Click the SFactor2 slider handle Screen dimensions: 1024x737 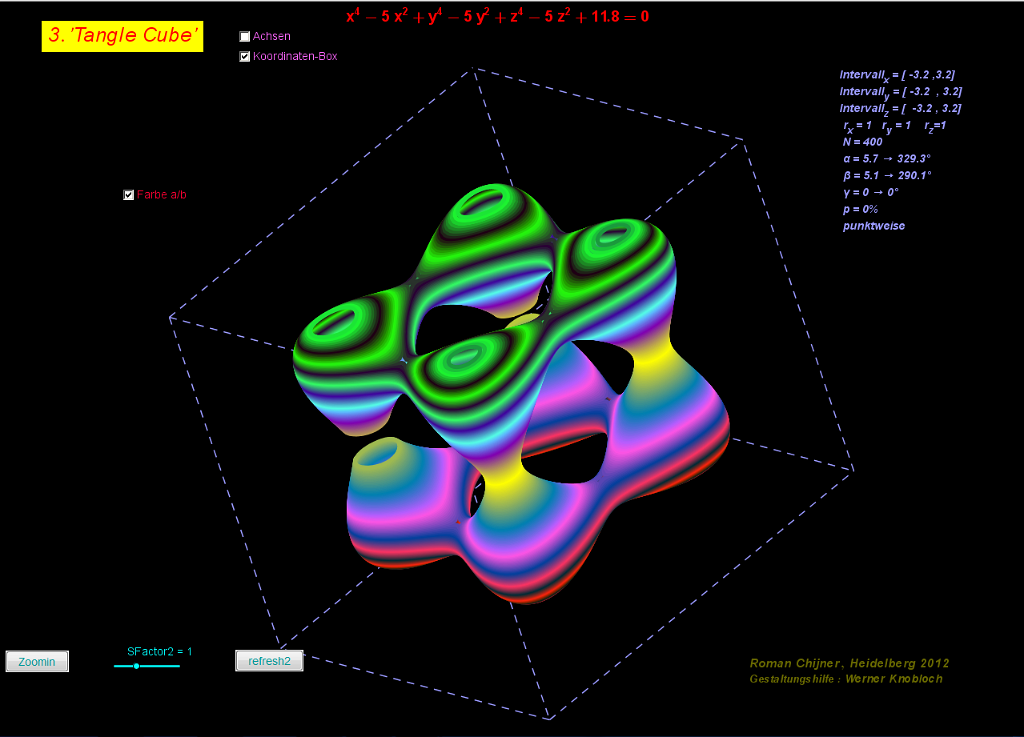136,666
